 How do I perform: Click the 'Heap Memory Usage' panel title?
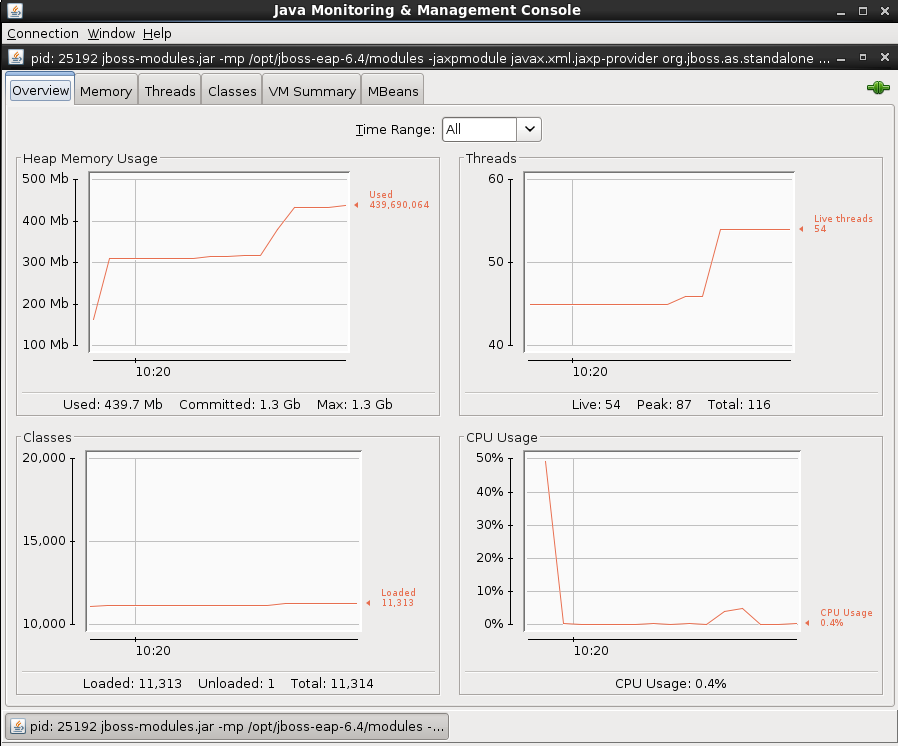pos(90,159)
